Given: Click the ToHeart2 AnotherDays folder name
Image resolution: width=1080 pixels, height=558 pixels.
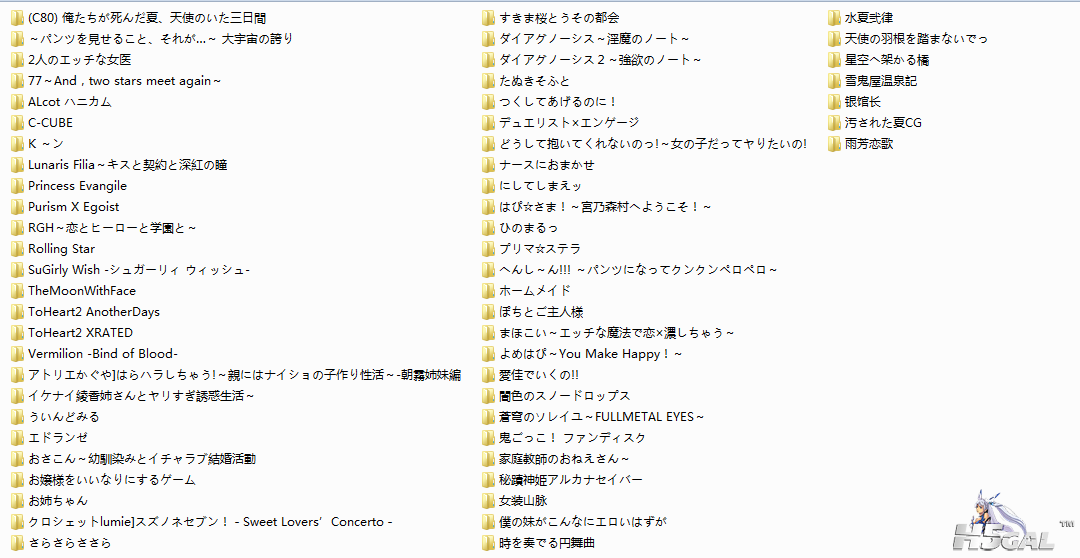Looking at the screenshot, I should point(93,312).
